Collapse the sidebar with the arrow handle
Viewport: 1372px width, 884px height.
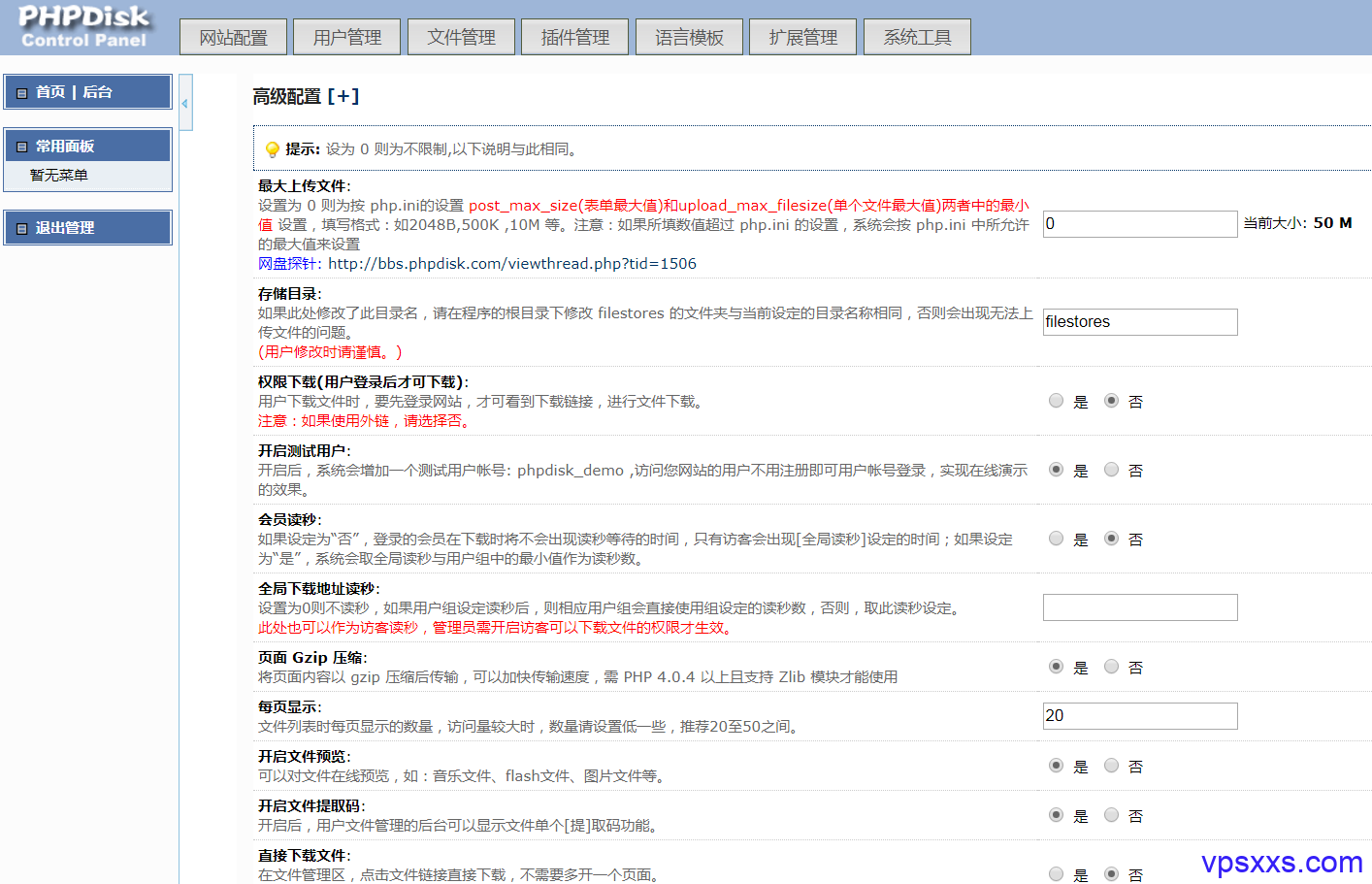click(185, 102)
